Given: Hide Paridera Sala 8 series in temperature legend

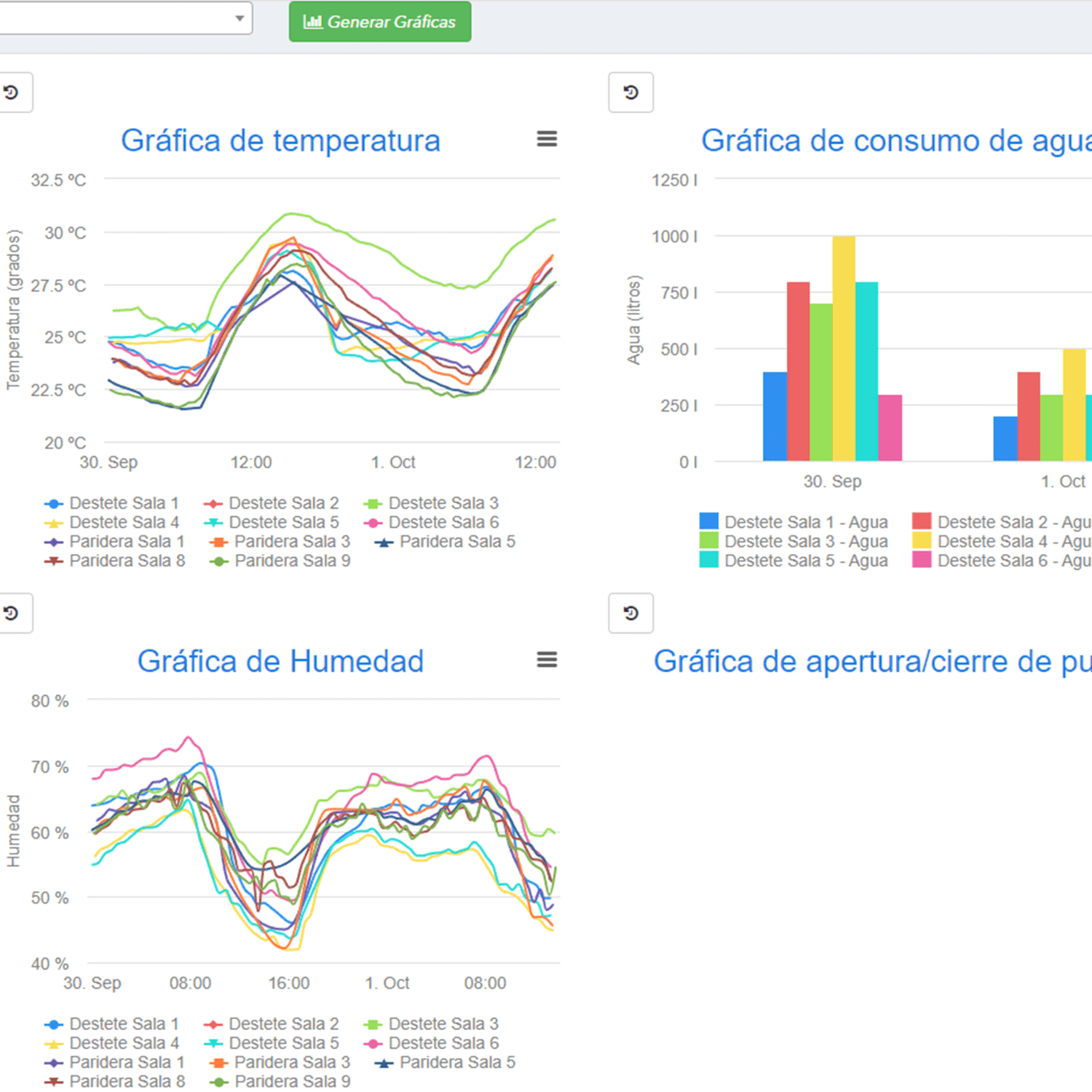Looking at the screenshot, I should pos(114,561).
